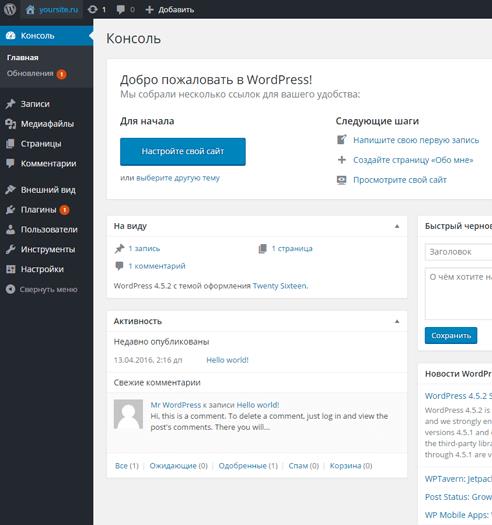Open the WordPress logo menu
This screenshot has width=492, height=525.
coord(10,9)
